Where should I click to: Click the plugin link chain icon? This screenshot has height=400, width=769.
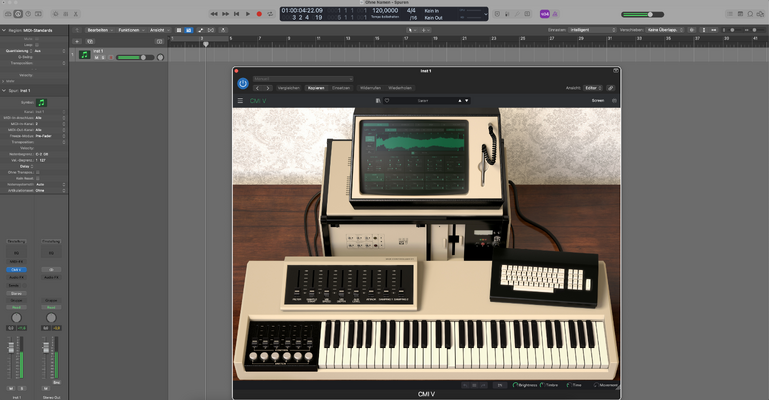611,88
